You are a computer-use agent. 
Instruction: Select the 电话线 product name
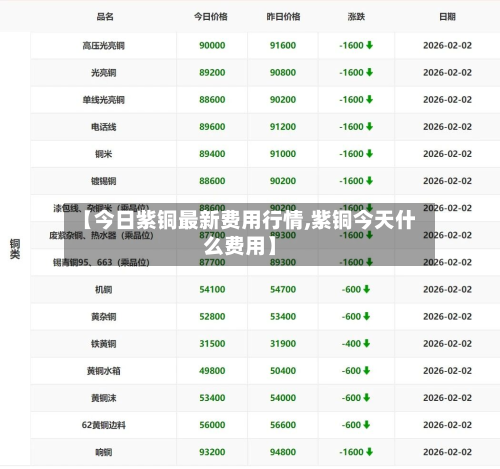(104, 127)
